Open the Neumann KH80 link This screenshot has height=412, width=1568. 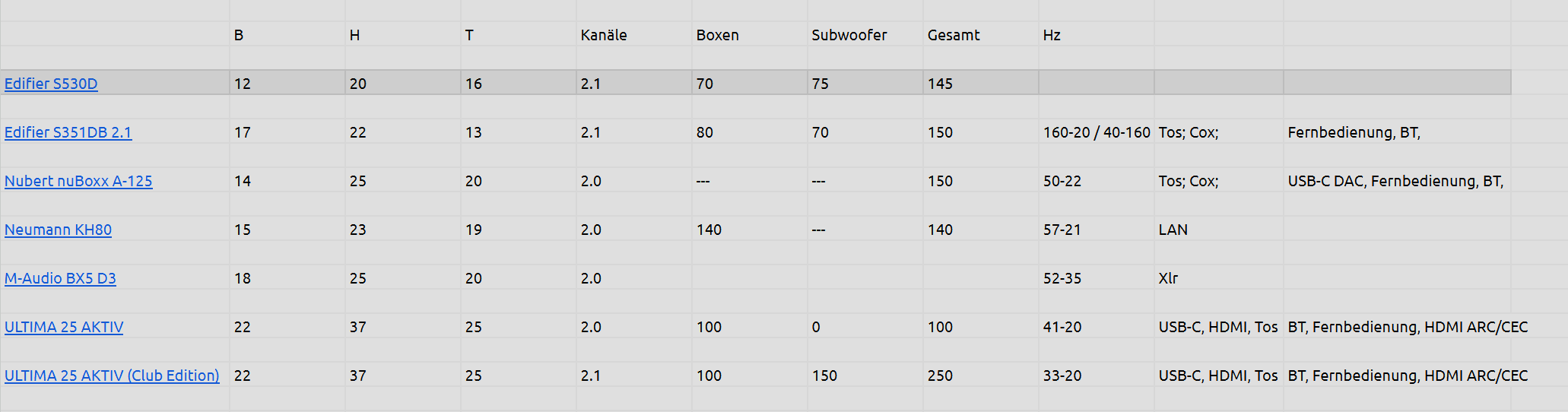coord(58,230)
